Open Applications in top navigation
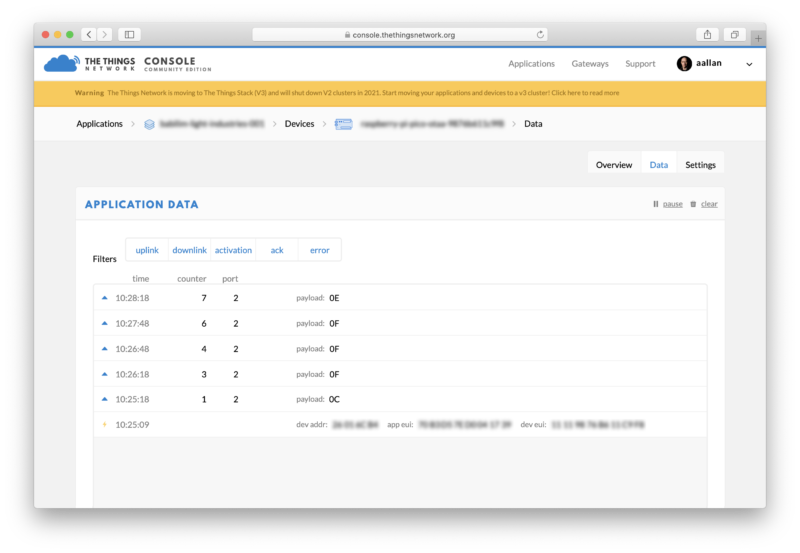 531,64
